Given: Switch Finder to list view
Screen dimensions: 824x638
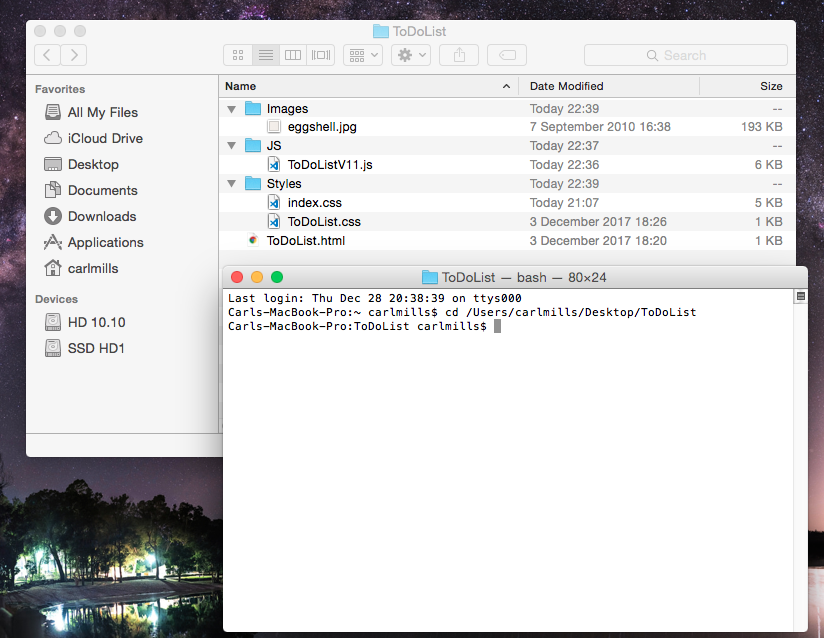Looking at the screenshot, I should point(265,55).
